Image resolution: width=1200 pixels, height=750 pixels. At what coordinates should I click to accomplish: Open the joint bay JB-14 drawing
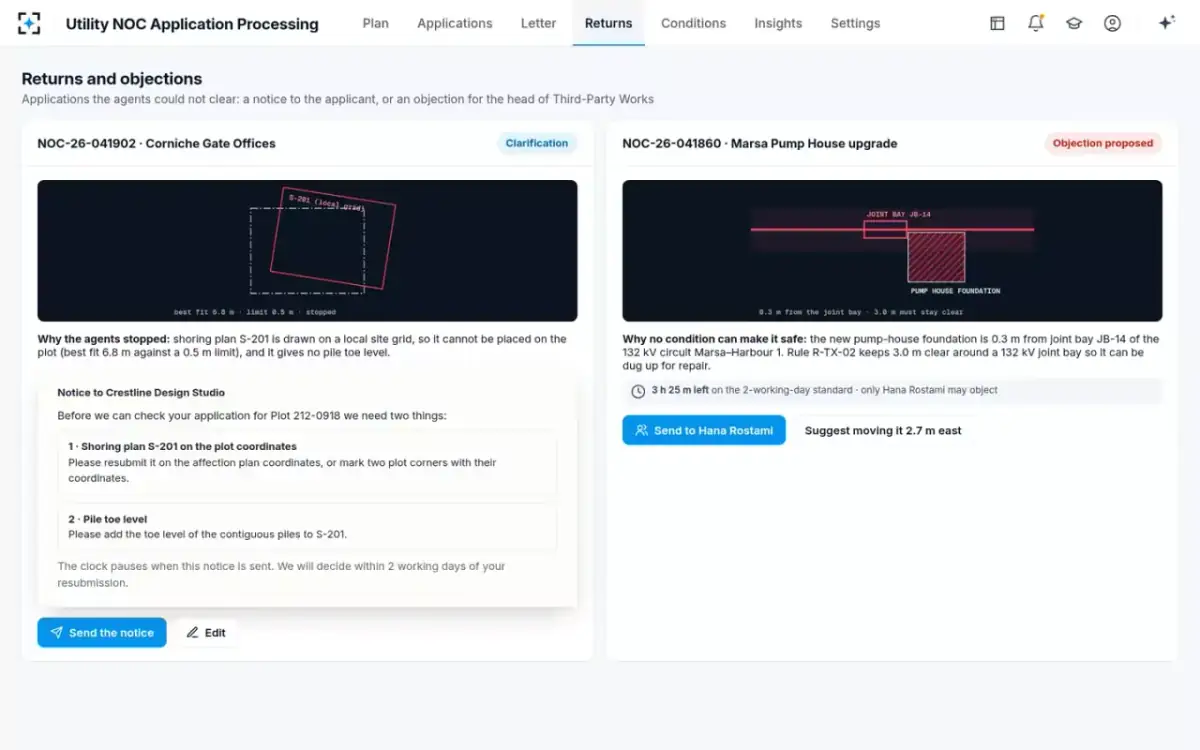pyautogui.click(x=892, y=250)
